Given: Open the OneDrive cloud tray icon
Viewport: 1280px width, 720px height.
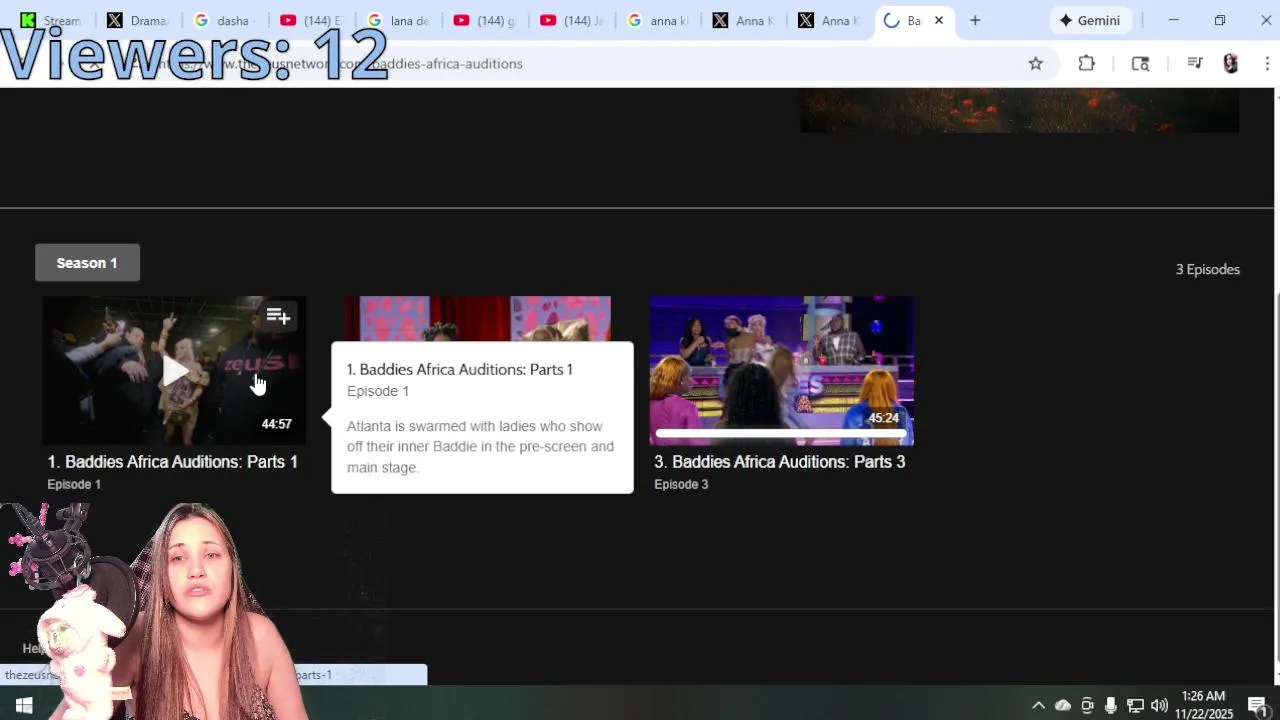Looking at the screenshot, I should [1063, 705].
